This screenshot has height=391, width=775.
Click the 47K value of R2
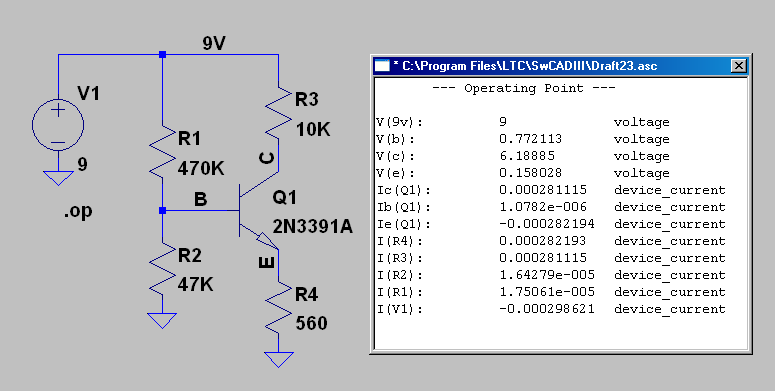click(196, 284)
